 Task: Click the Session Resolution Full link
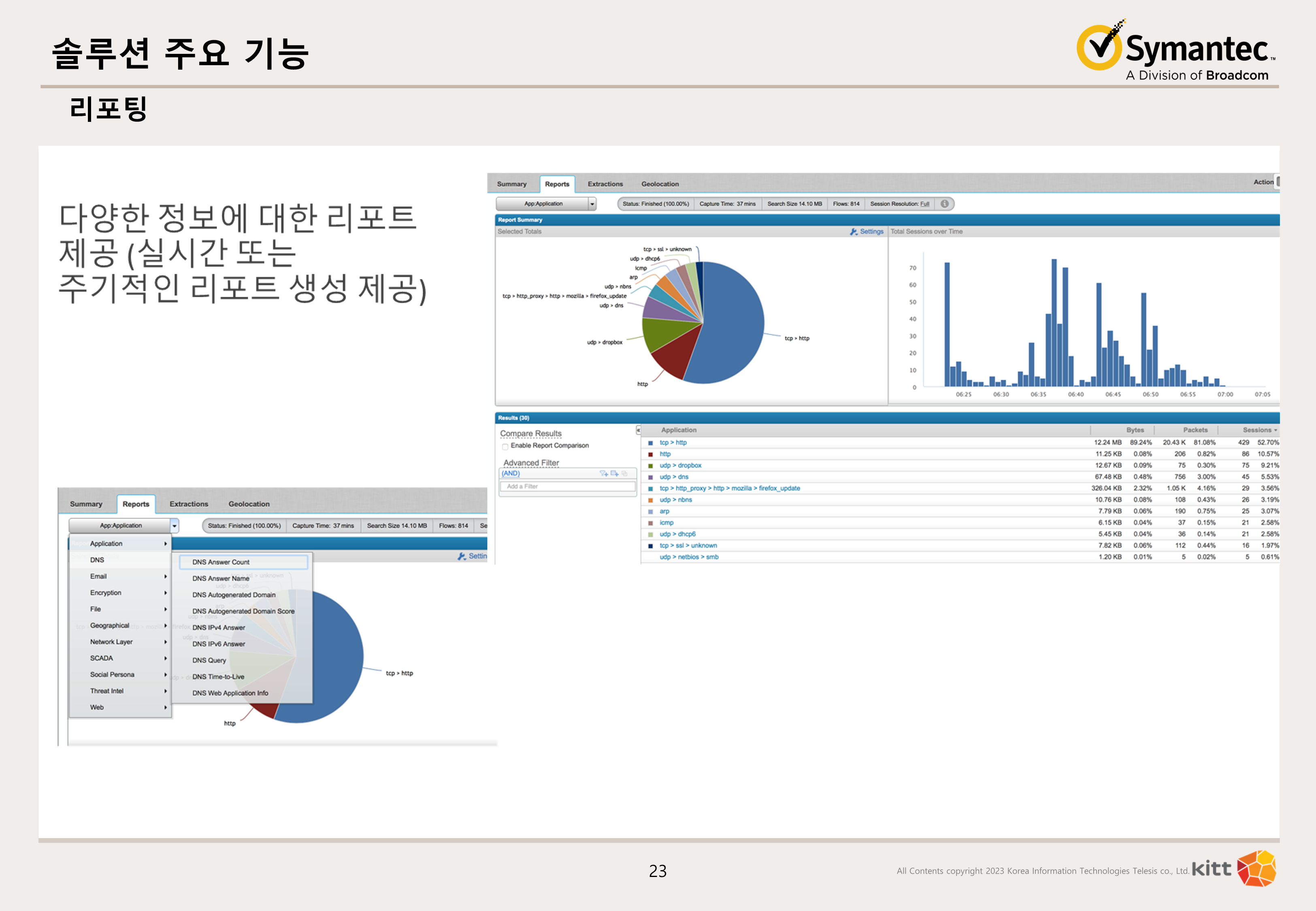point(924,204)
